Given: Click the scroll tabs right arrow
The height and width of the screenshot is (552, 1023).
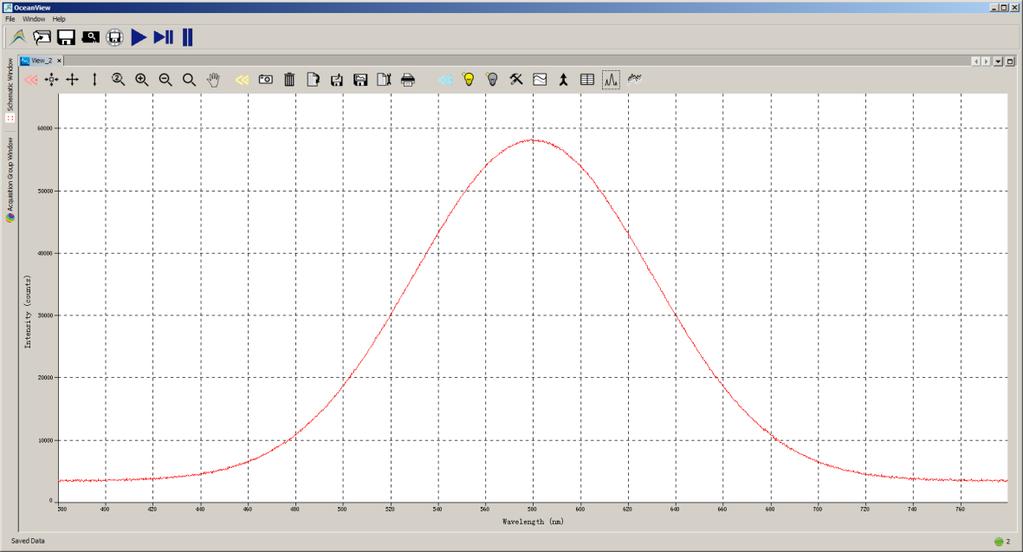Looking at the screenshot, I should (x=986, y=61).
